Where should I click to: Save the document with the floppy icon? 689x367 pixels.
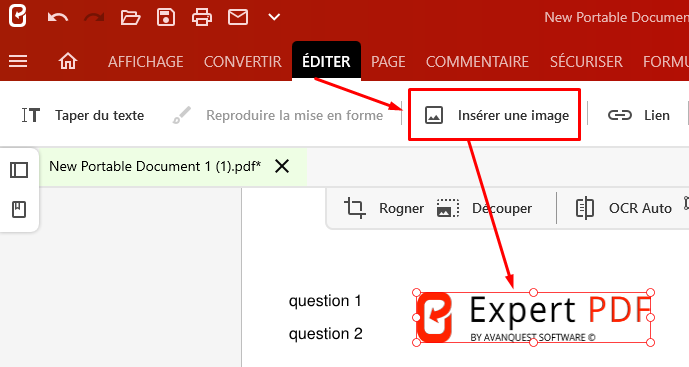166,18
